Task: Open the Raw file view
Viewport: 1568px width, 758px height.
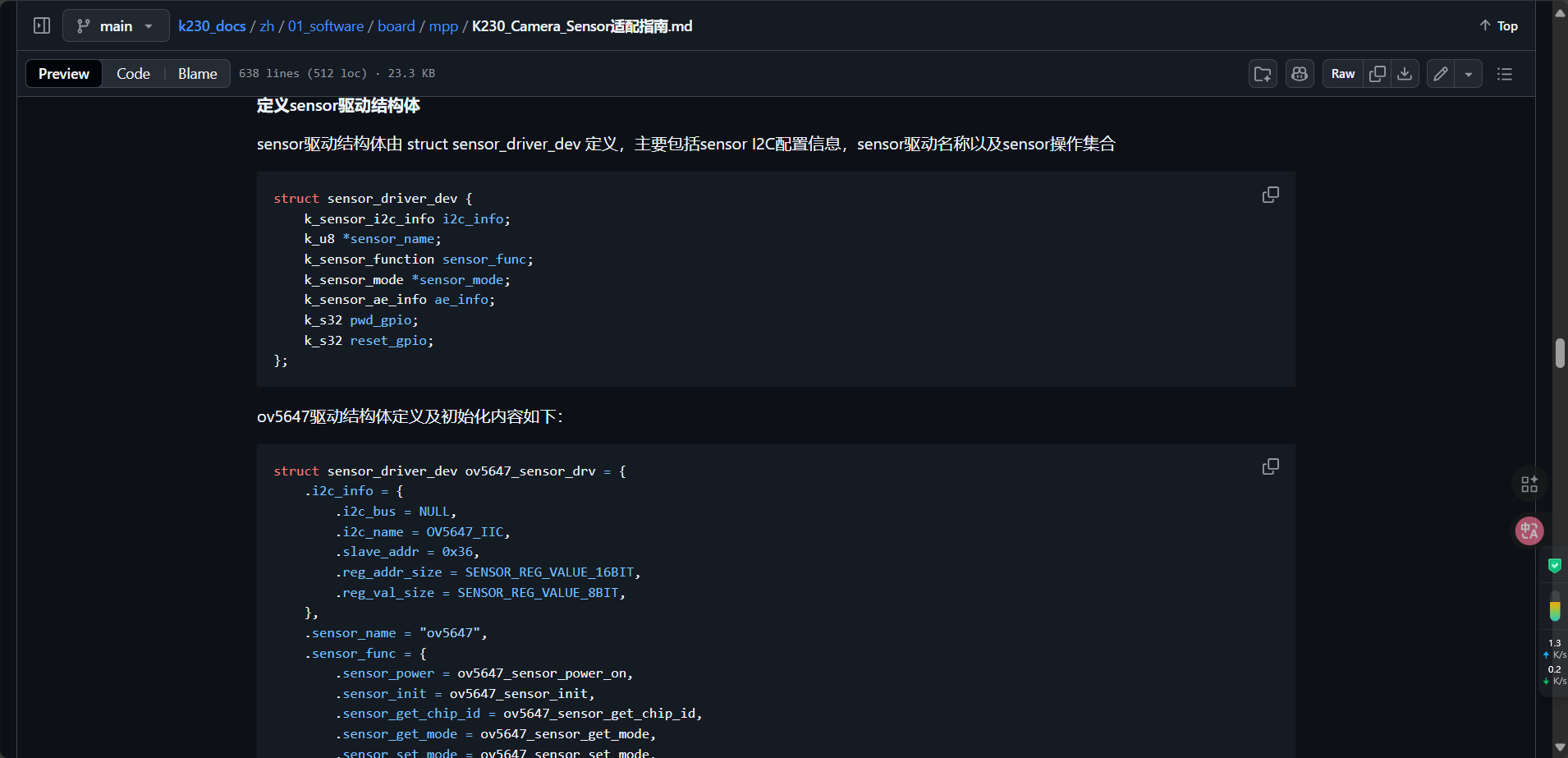Action: click(x=1343, y=74)
